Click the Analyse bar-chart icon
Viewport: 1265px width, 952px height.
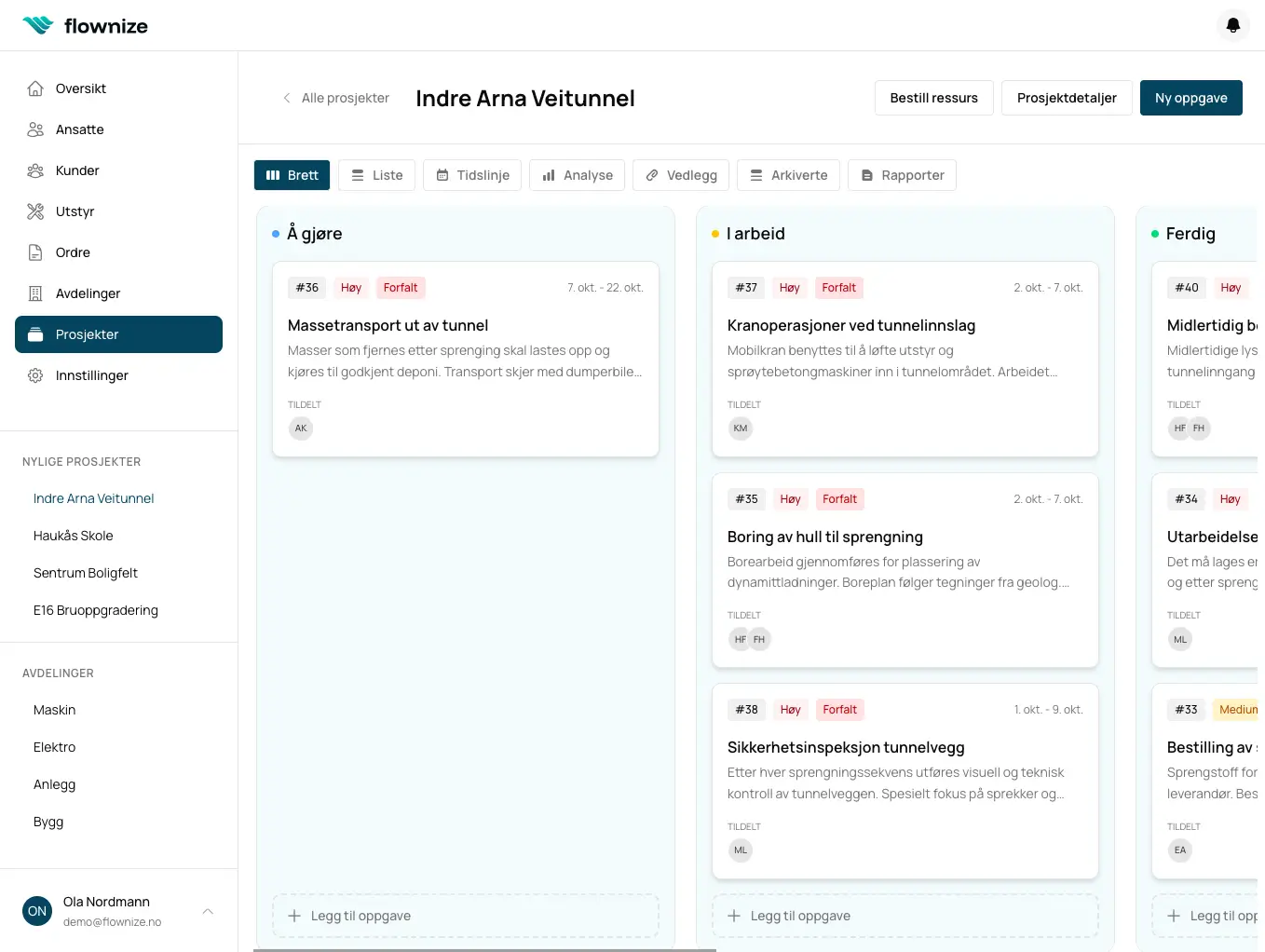coord(548,174)
